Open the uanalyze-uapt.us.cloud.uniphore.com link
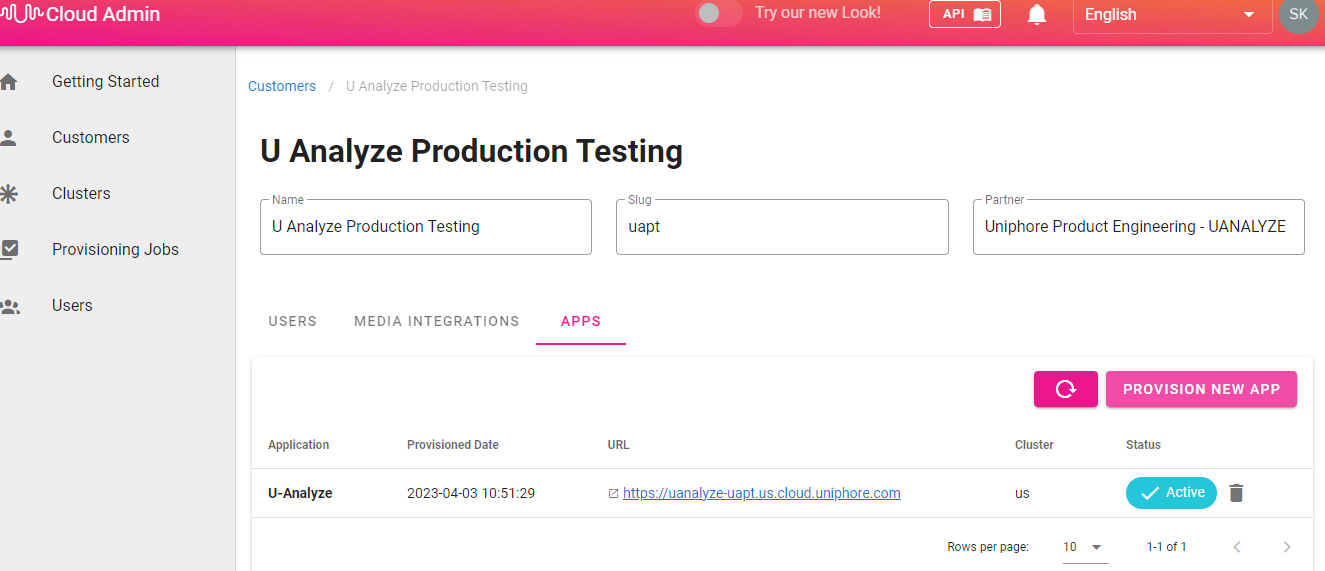 click(x=762, y=493)
